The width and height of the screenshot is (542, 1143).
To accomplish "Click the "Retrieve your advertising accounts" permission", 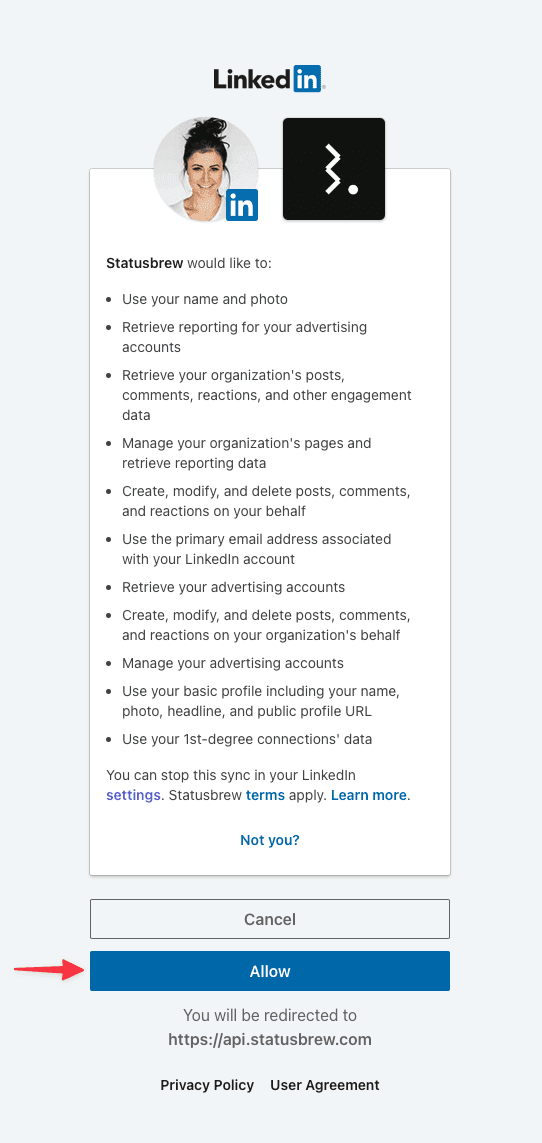I will click(233, 587).
